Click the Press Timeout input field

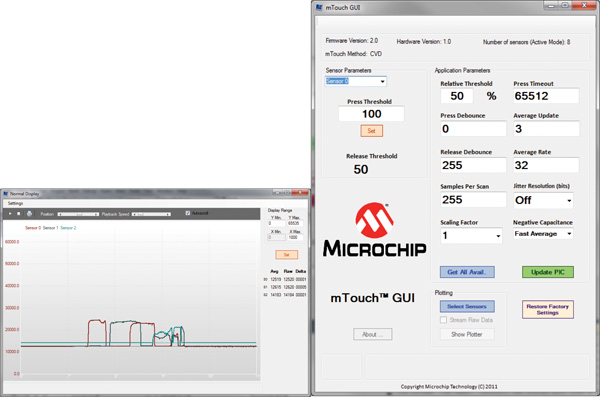click(546, 96)
